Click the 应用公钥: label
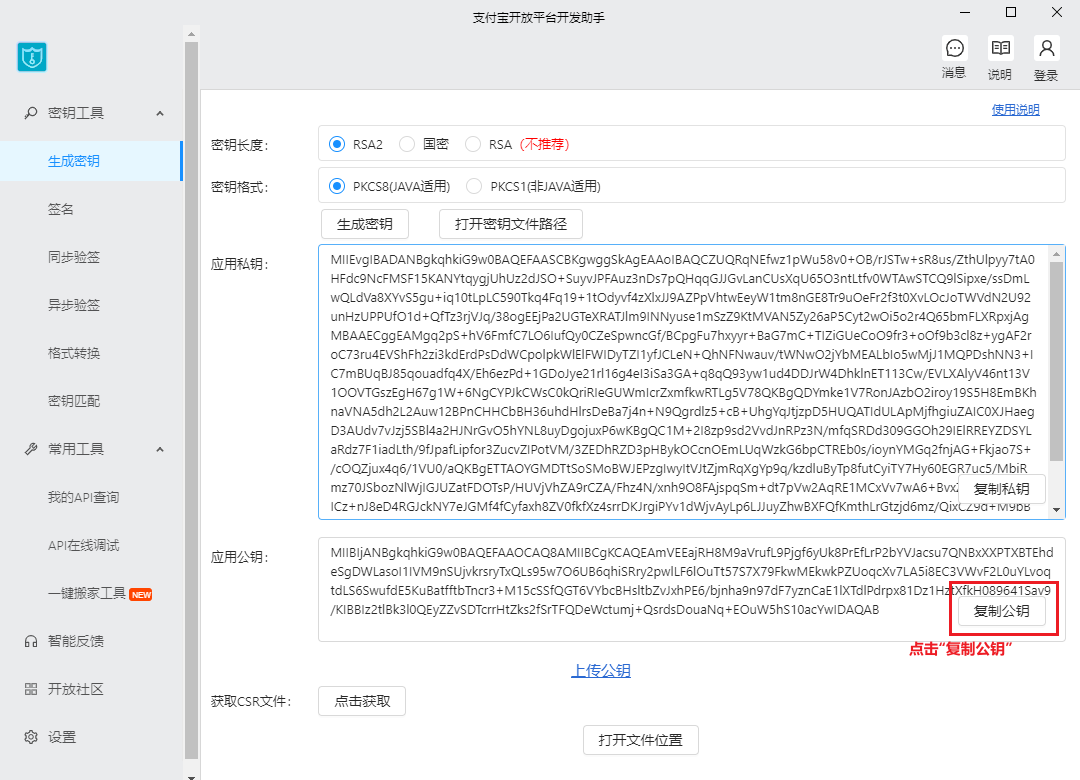The width and height of the screenshot is (1080, 780). pyautogui.click(x=239, y=557)
